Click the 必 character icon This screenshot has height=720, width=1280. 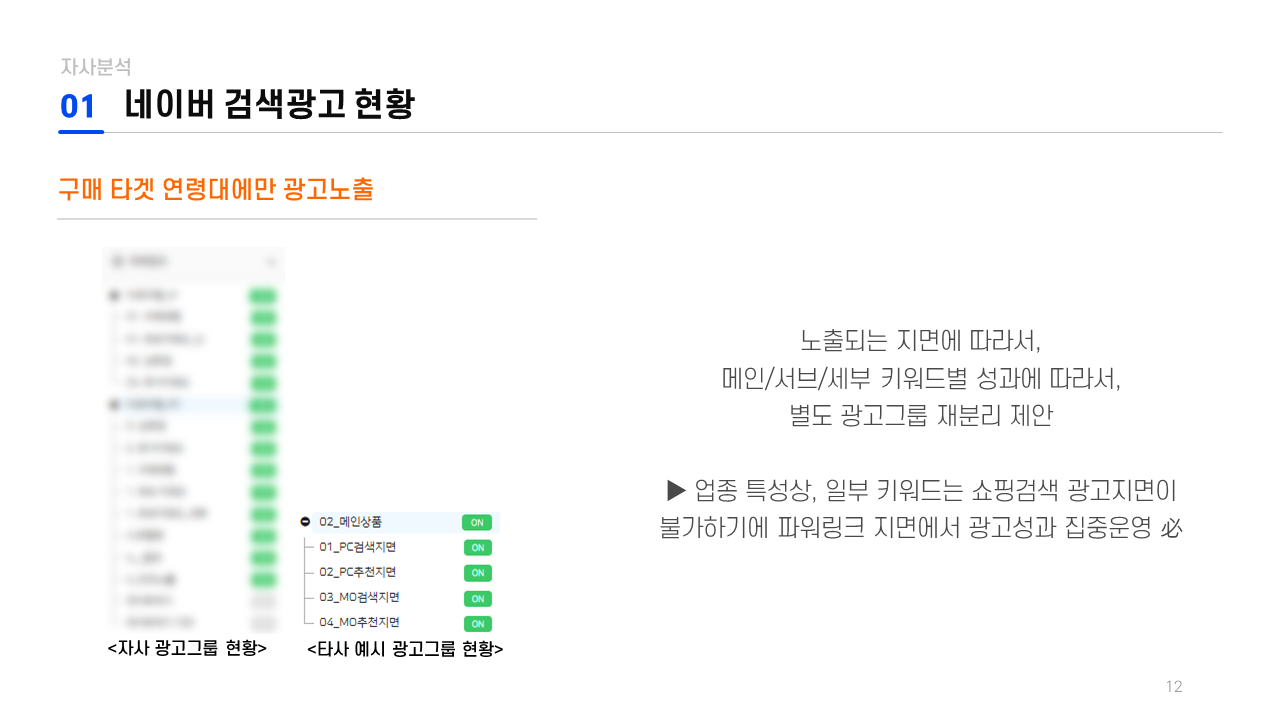[1172, 529]
